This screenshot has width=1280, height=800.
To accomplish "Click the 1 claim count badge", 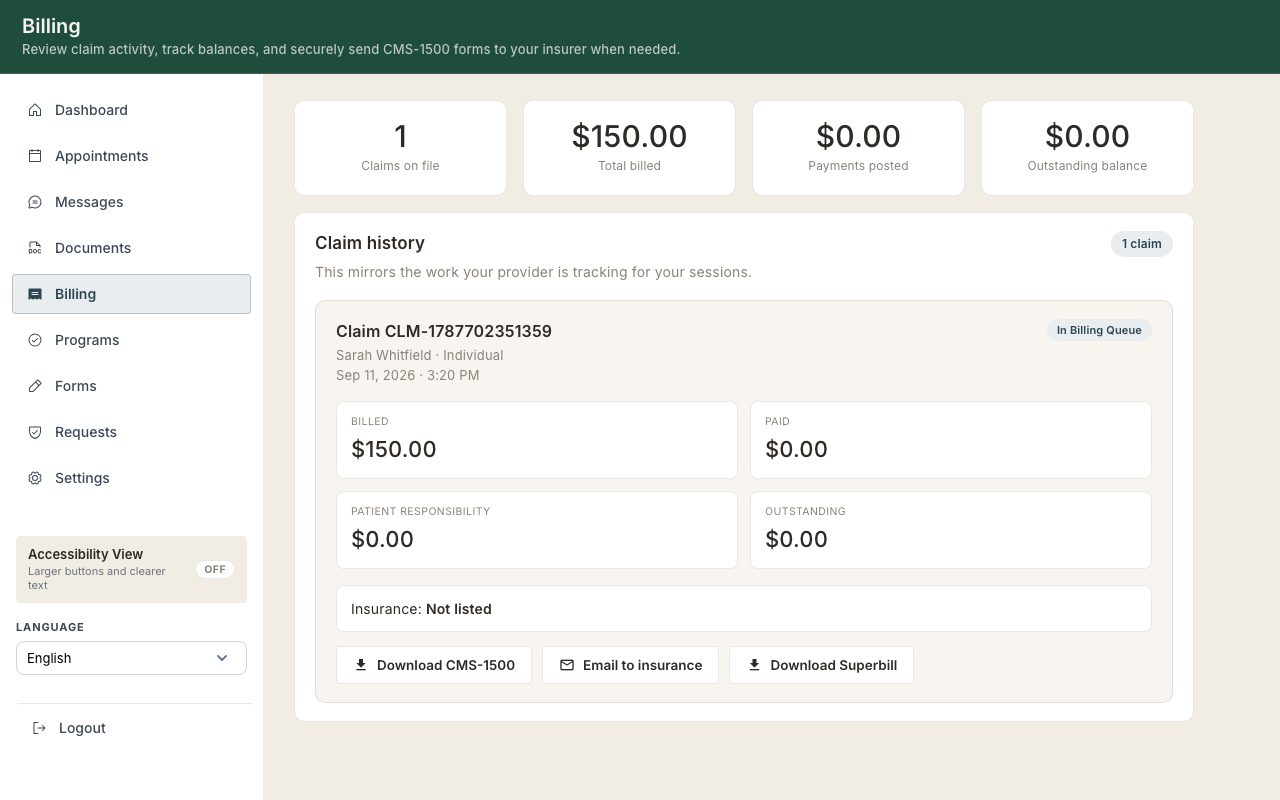I will coord(1141,244).
